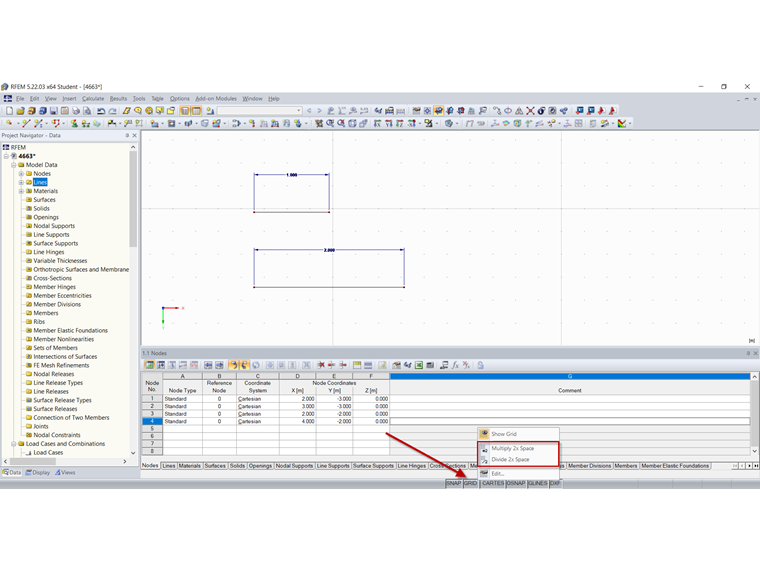
Task: Select the new node tool icon
Action: coord(9,124)
